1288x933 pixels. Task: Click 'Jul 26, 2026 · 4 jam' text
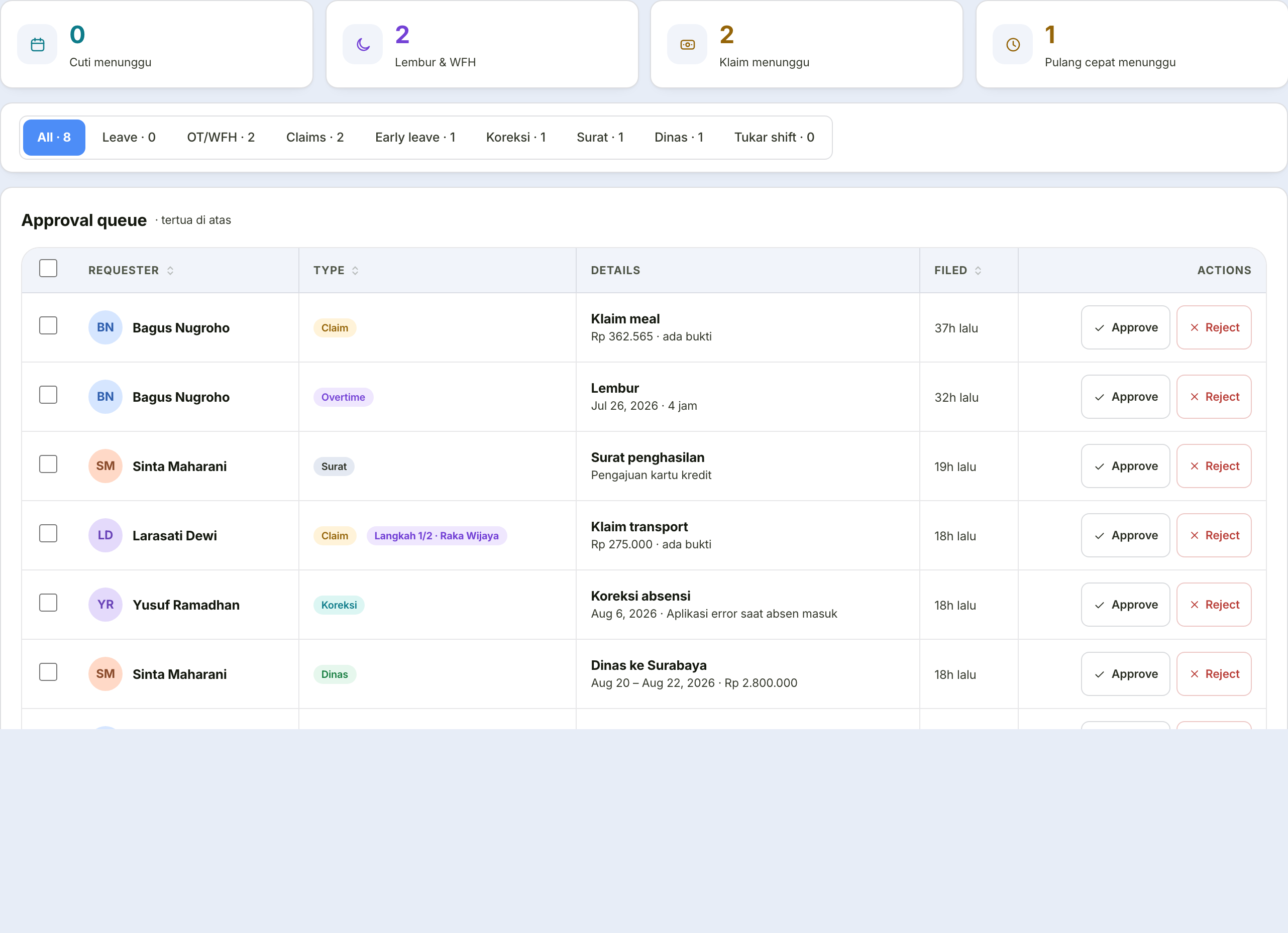(x=643, y=406)
